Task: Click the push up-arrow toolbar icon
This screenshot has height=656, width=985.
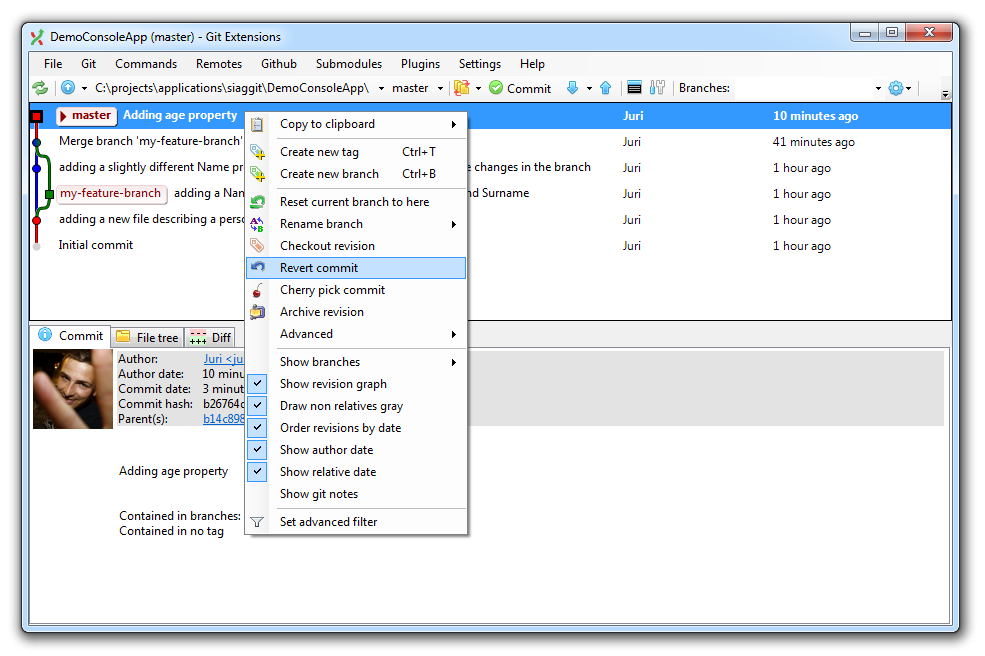Action: (x=605, y=88)
